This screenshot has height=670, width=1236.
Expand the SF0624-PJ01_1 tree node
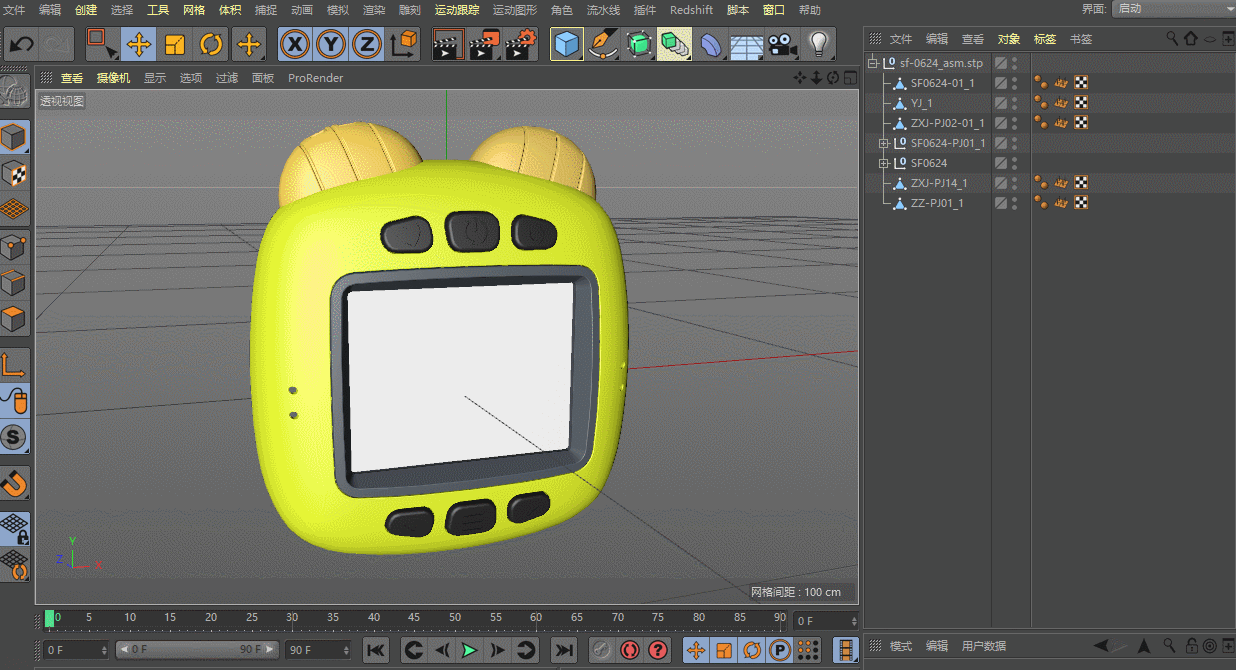(x=884, y=143)
